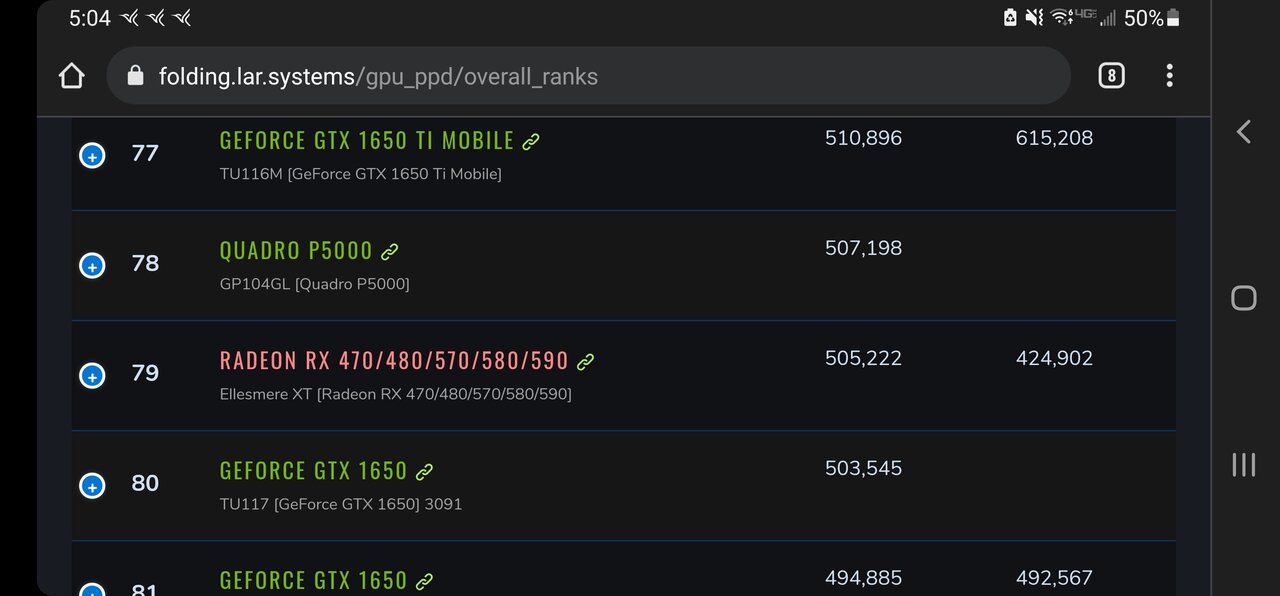This screenshot has width=1280, height=596.
Task: Expand the Quadro P5000 row
Action: pos(92,265)
